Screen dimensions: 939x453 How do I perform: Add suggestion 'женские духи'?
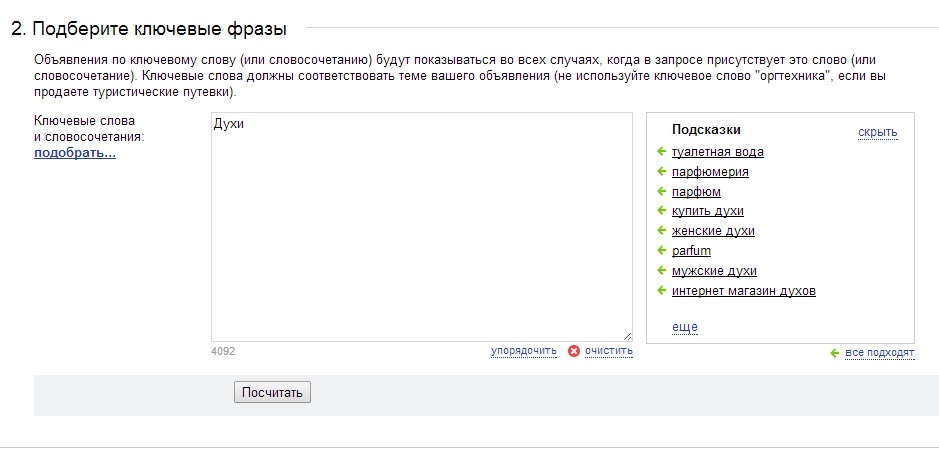pyautogui.click(x=713, y=231)
